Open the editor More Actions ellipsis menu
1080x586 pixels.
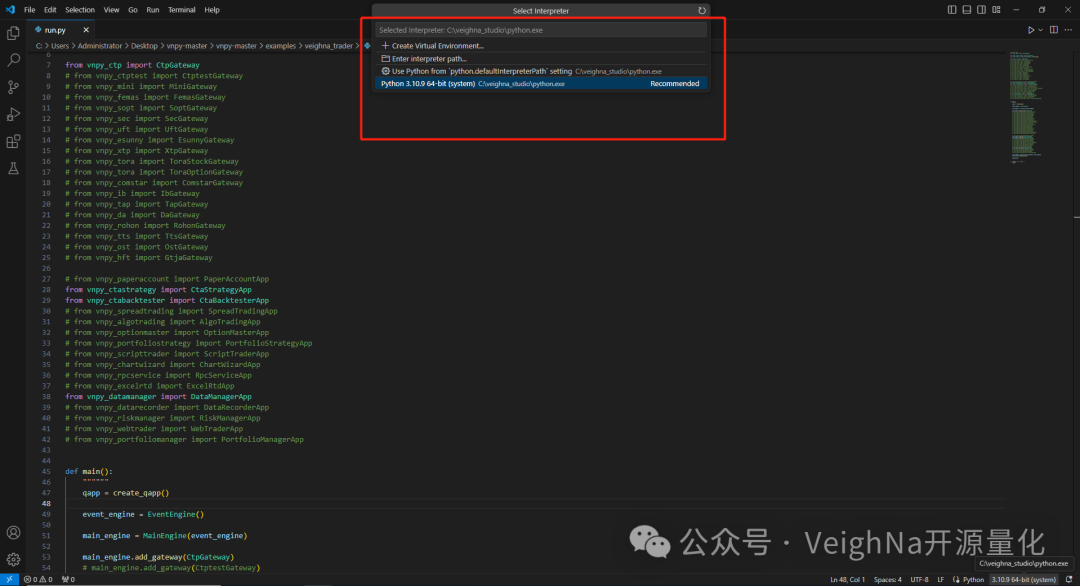(1069, 30)
